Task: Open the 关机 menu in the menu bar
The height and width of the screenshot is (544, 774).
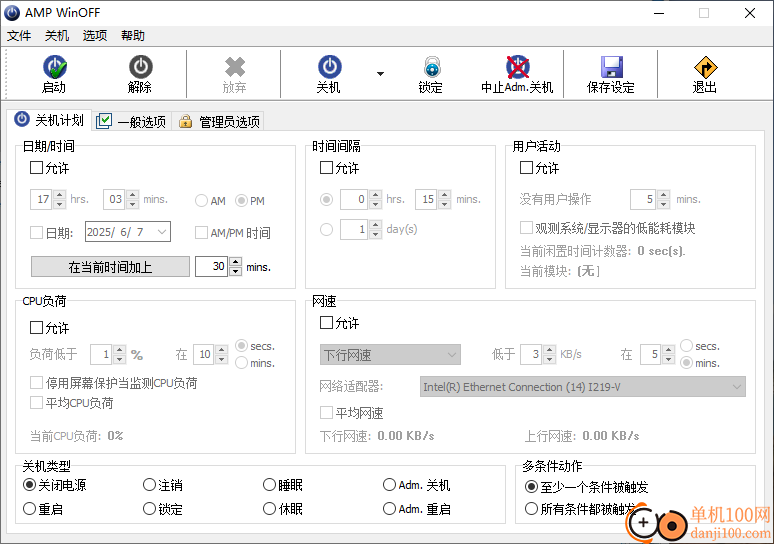Action: click(57, 36)
